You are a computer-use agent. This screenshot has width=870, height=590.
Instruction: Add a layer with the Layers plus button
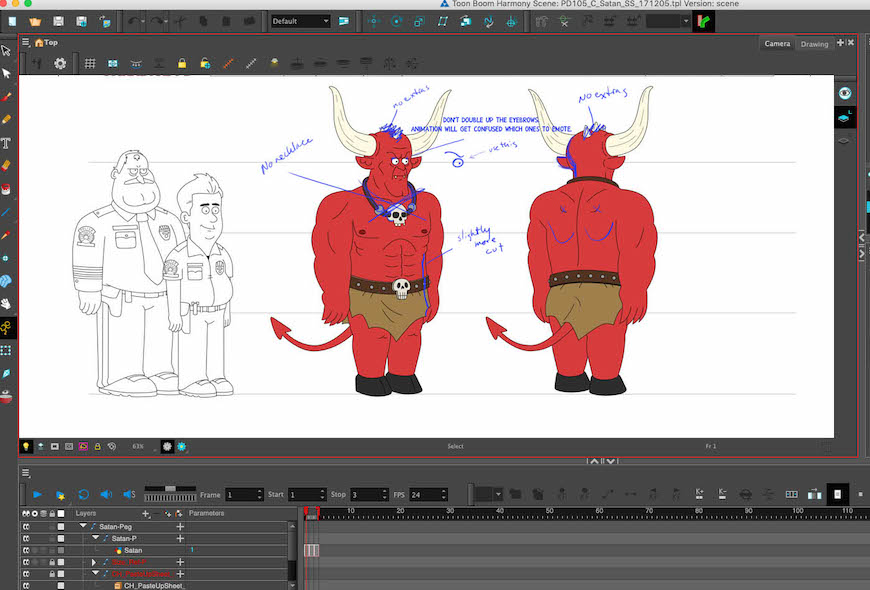click(145, 514)
